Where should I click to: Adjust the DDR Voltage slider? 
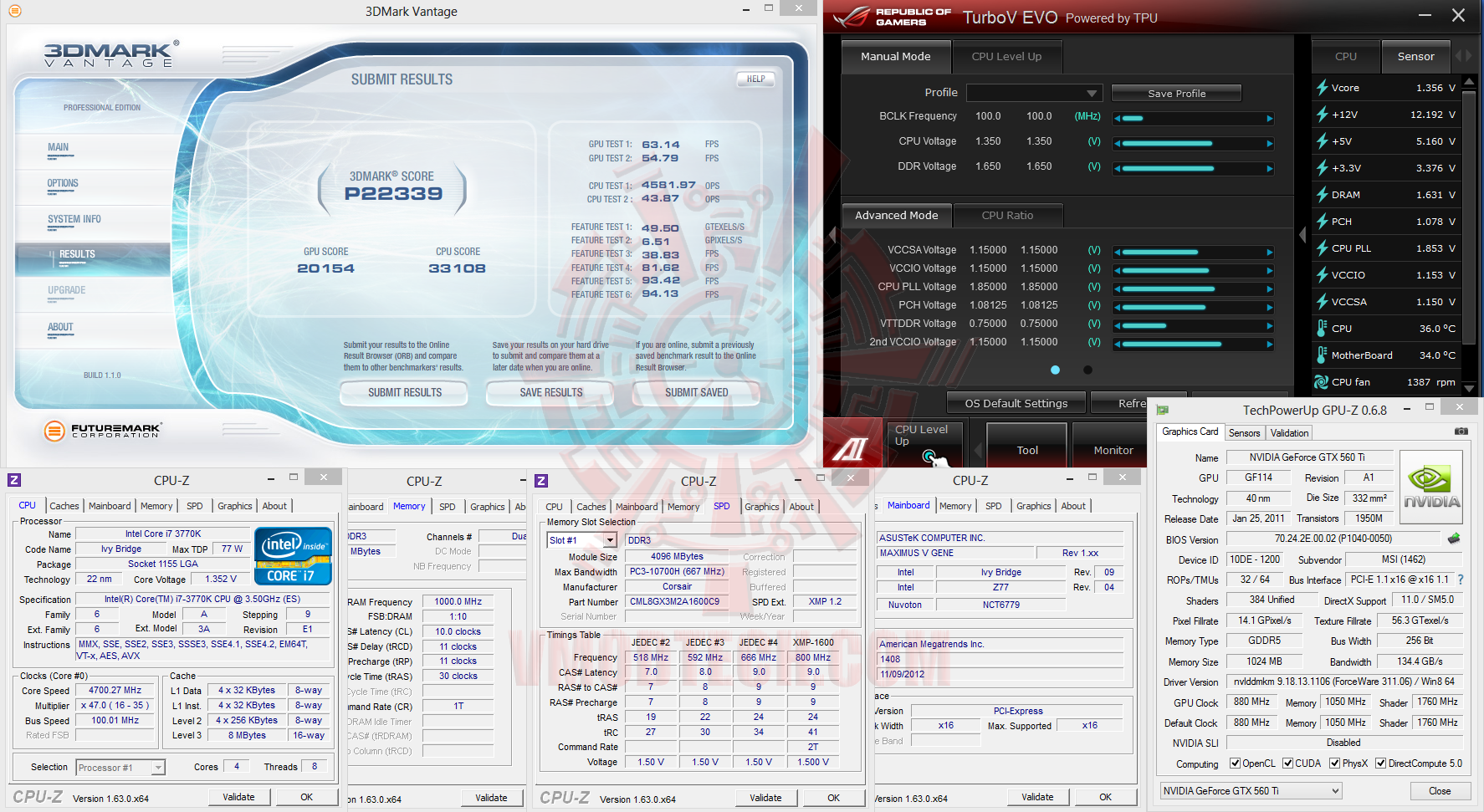(x=1194, y=169)
